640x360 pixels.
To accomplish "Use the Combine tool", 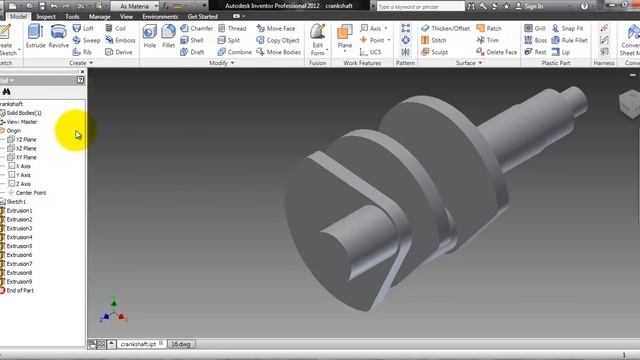I will tap(235, 52).
